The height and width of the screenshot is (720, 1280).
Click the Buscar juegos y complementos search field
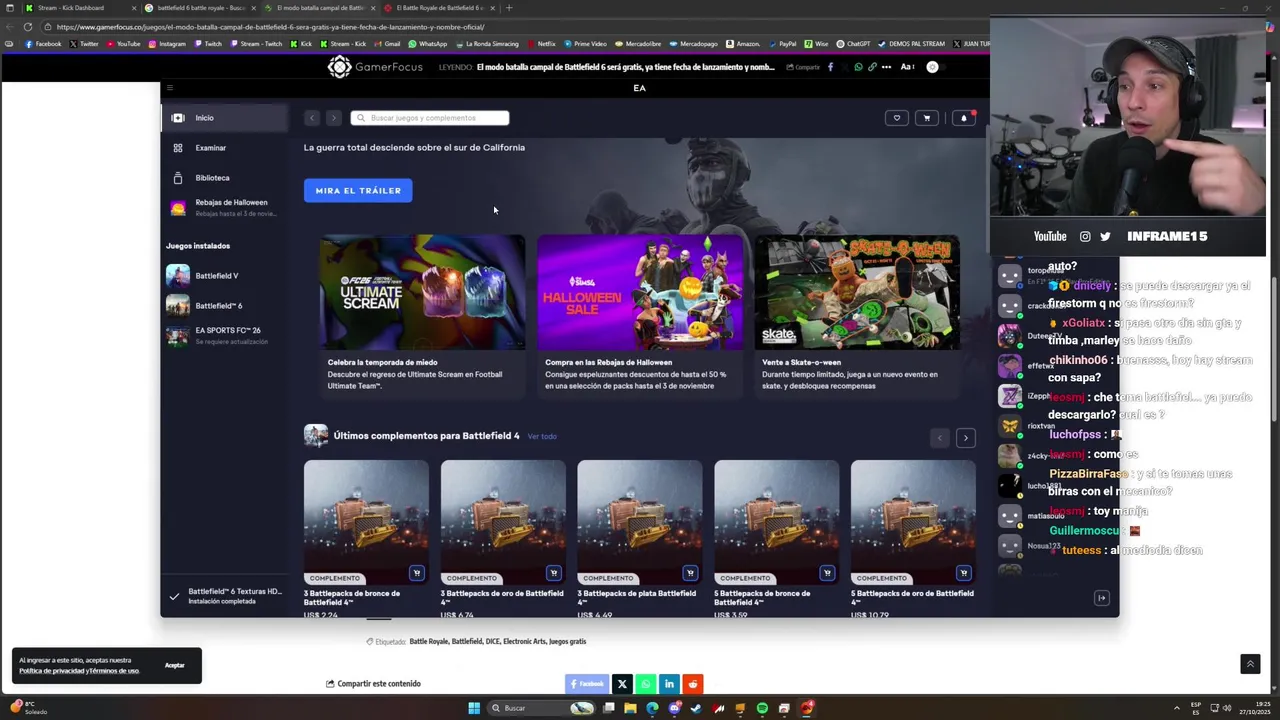click(x=430, y=118)
